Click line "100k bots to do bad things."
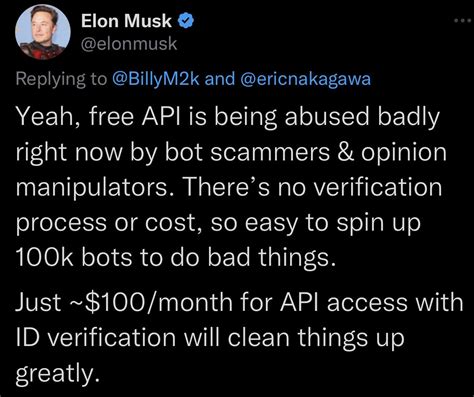 click(x=175, y=257)
